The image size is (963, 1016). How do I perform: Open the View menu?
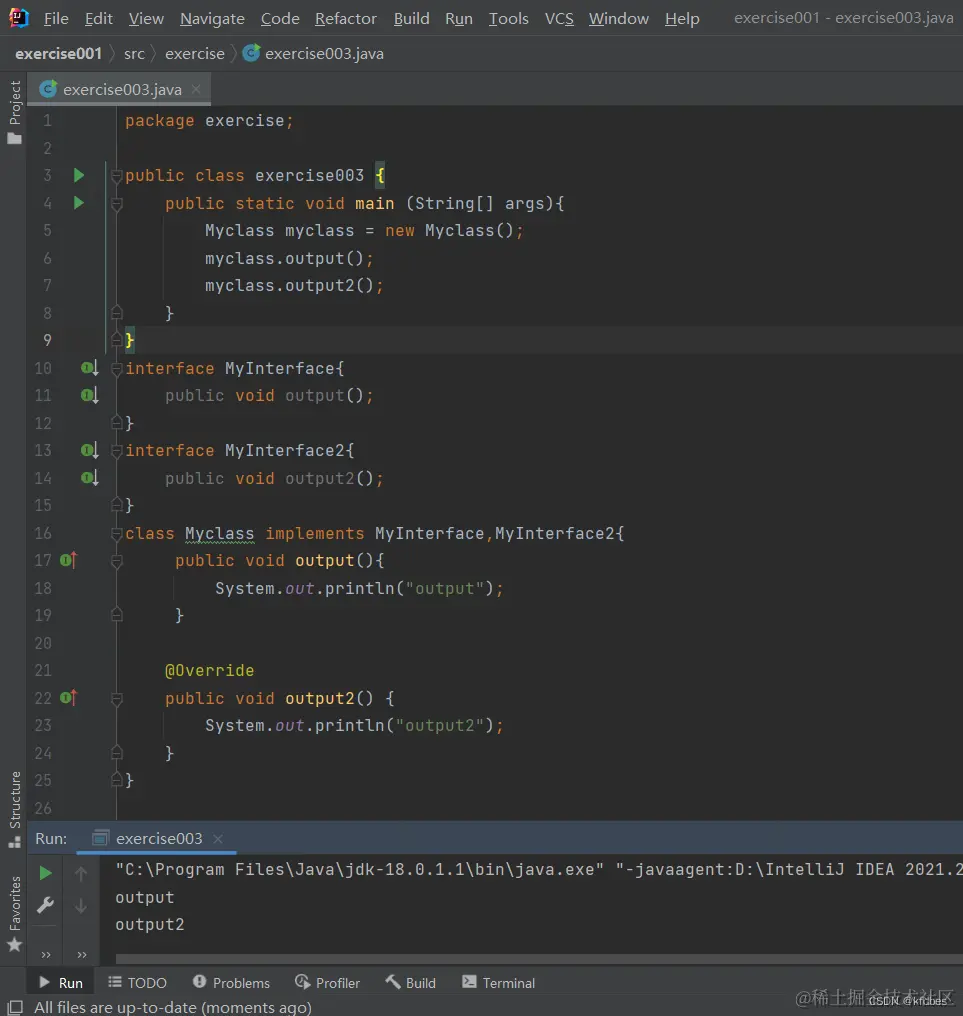pyautogui.click(x=146, y=19)
